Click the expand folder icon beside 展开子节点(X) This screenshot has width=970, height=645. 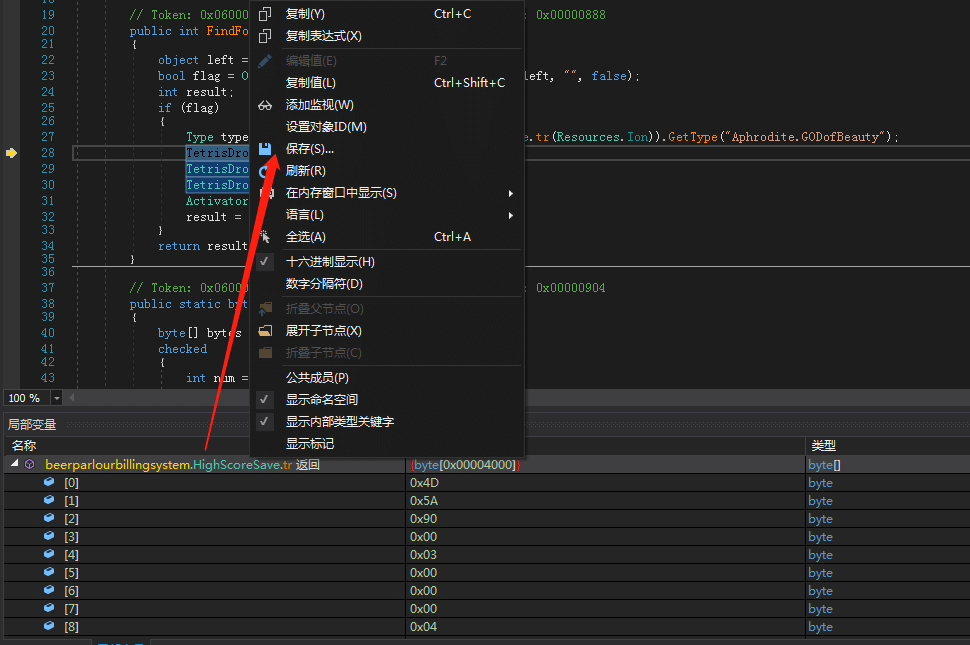pos(265,331)
